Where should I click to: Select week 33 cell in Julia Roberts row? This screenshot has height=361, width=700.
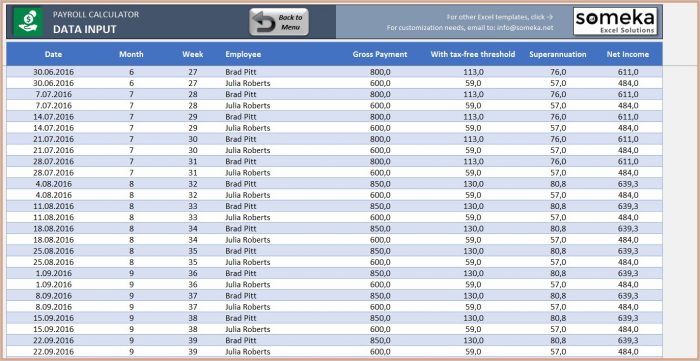tap(192, 217)
